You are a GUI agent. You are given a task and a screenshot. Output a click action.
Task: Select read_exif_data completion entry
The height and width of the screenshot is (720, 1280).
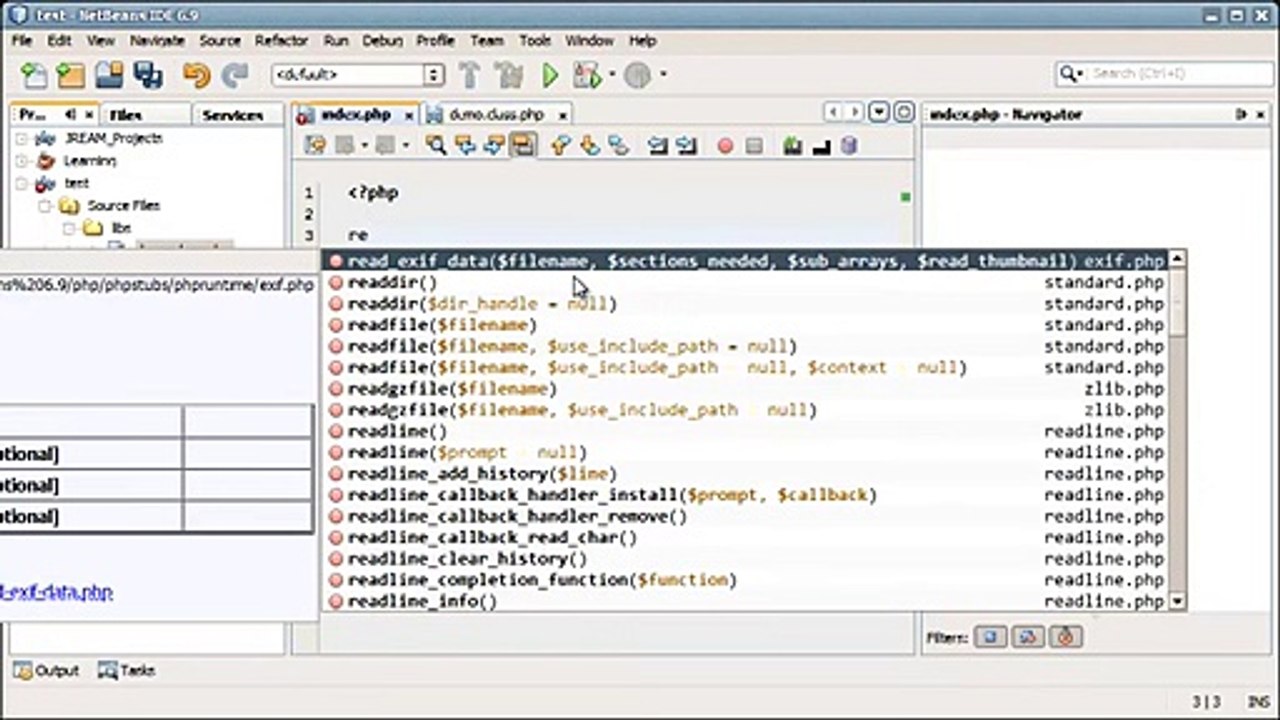tap(746, 261)
